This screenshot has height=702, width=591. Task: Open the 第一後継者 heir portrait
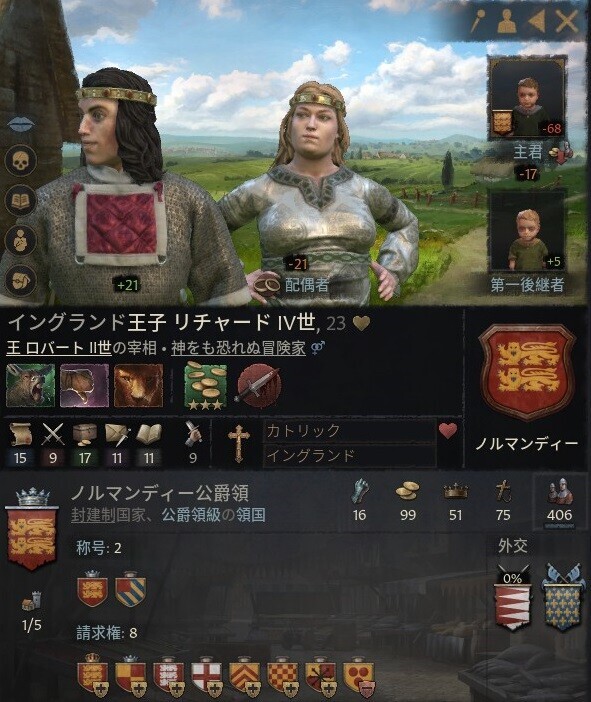(x=527, y=231)
